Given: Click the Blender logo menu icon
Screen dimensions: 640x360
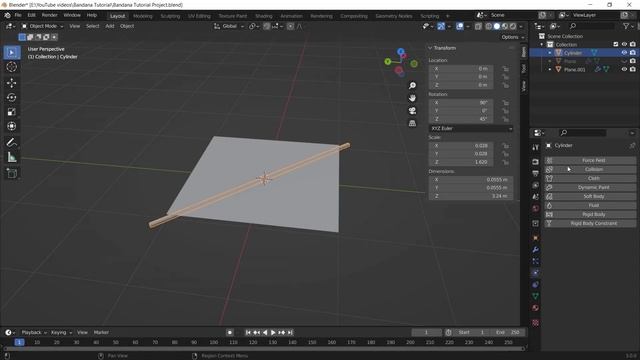Looking at the screenshot, I should pyautogui.click(x=7, y=15).
